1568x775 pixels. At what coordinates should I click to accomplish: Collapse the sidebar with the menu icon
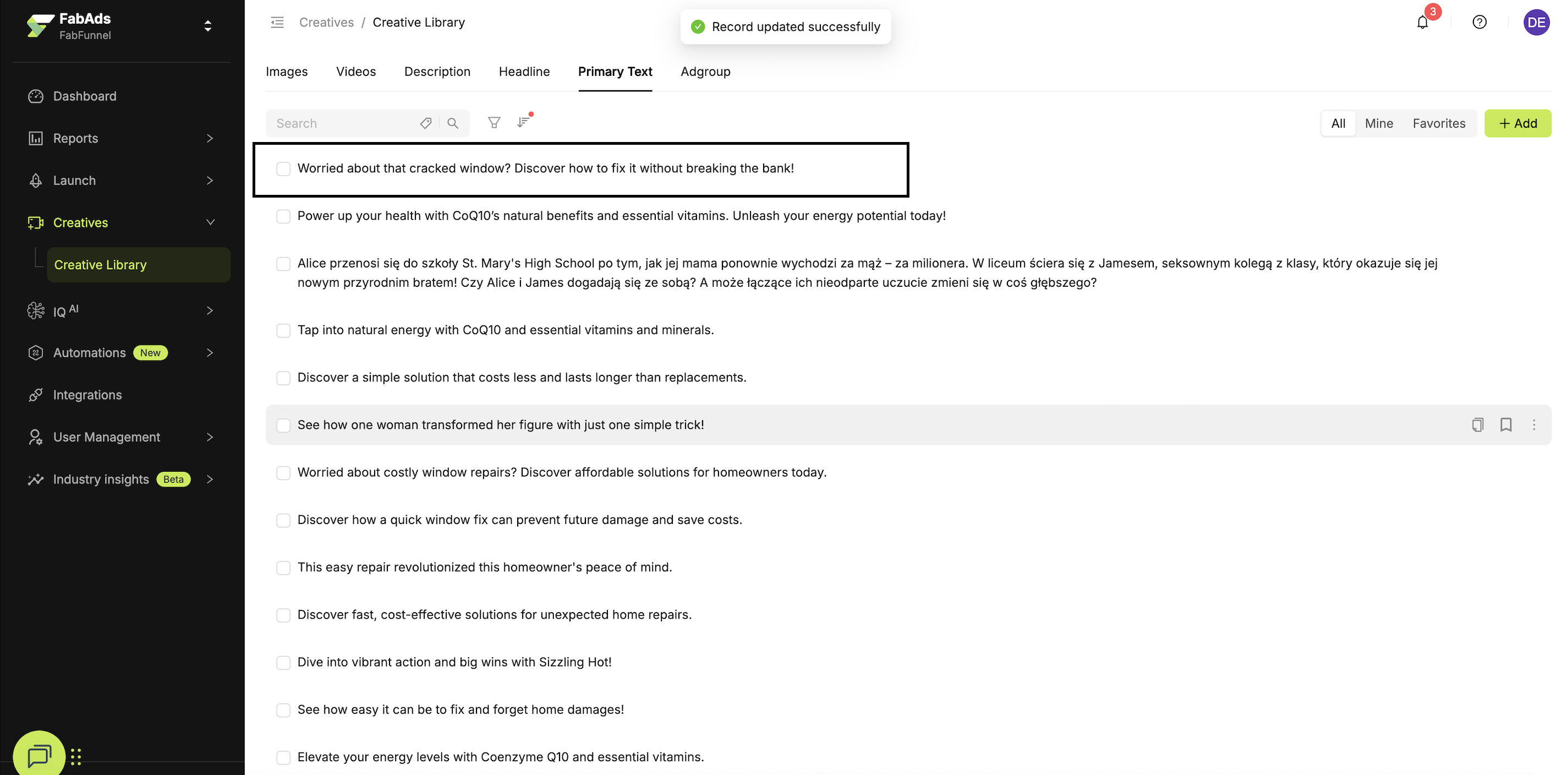tap(277, 23)
